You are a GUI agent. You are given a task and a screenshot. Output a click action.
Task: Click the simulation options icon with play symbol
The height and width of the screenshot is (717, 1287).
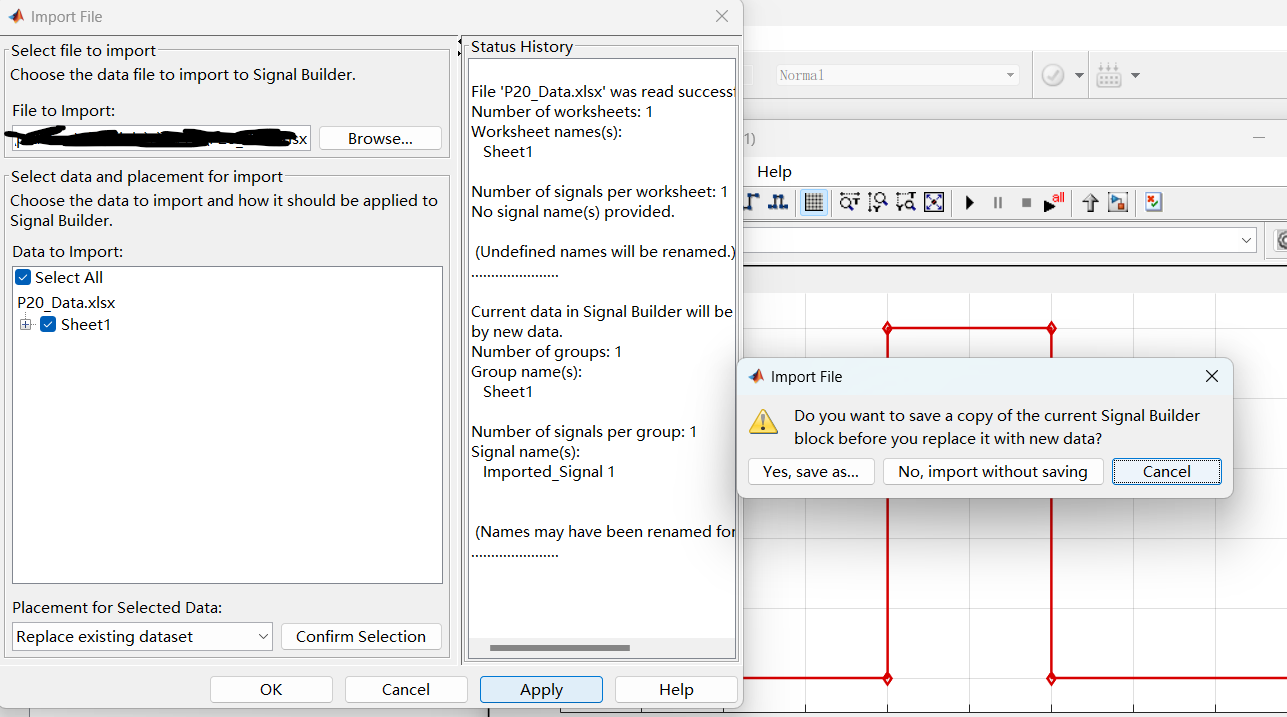pyautogui.click(x=1118, y=203)
